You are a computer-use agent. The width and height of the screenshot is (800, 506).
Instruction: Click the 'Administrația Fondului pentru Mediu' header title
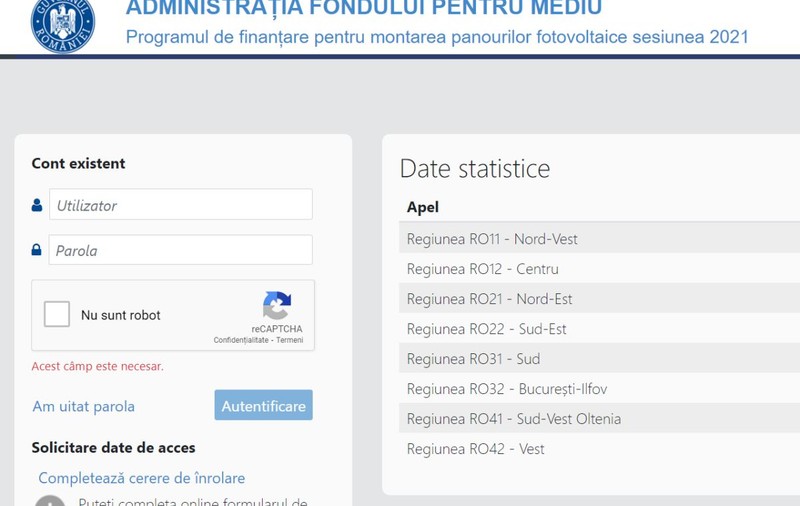(x=364, y=8)
